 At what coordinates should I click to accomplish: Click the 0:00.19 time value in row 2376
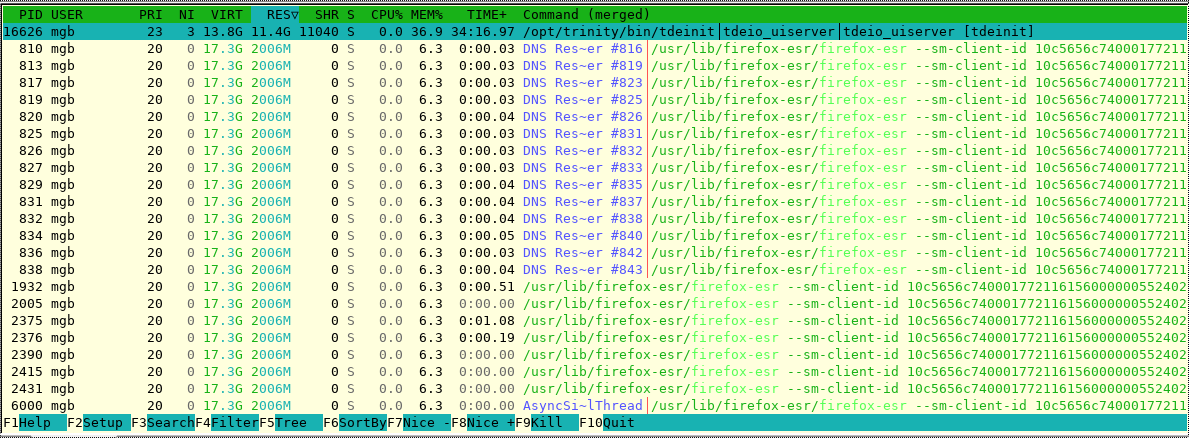pyautogui.click(x=486, y=339)
